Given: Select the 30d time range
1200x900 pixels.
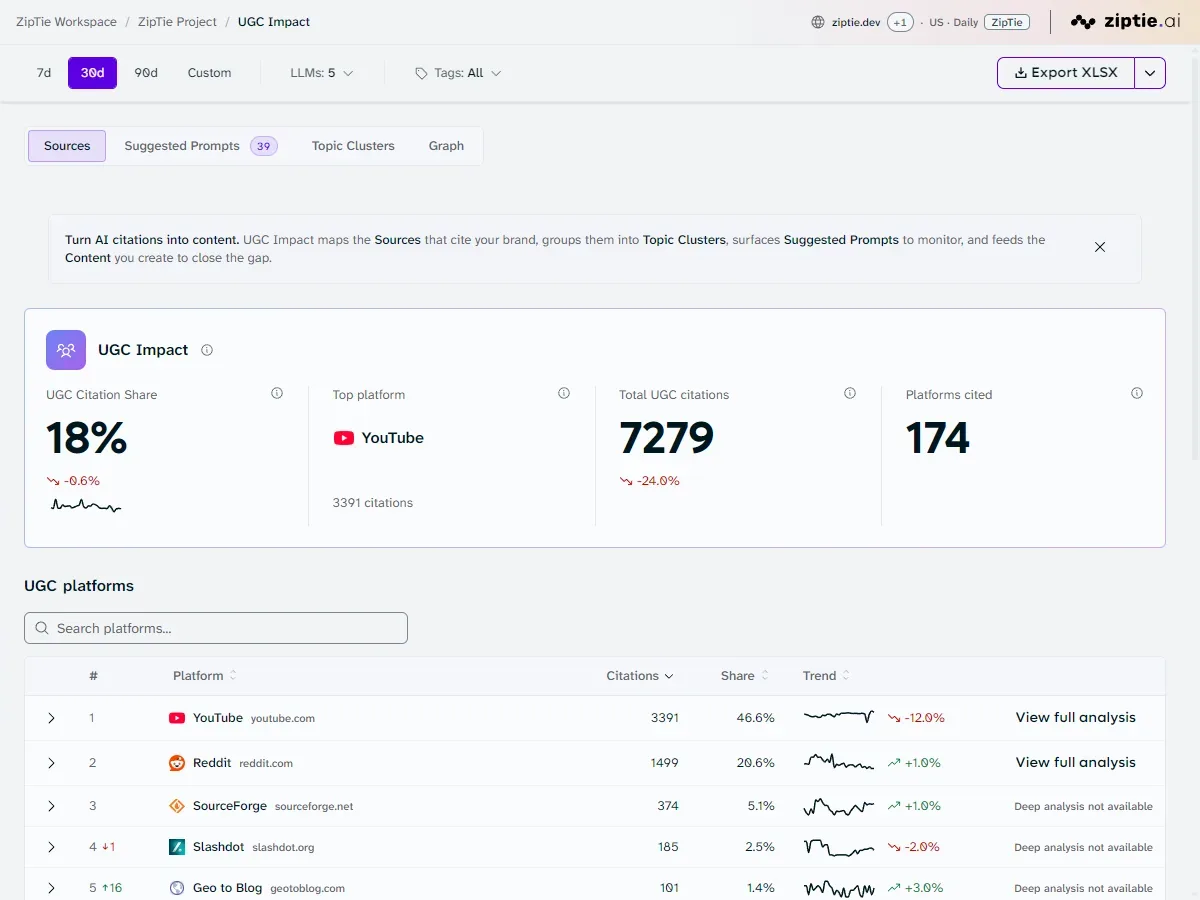Looking at the screenshot, I should point(92,73).
